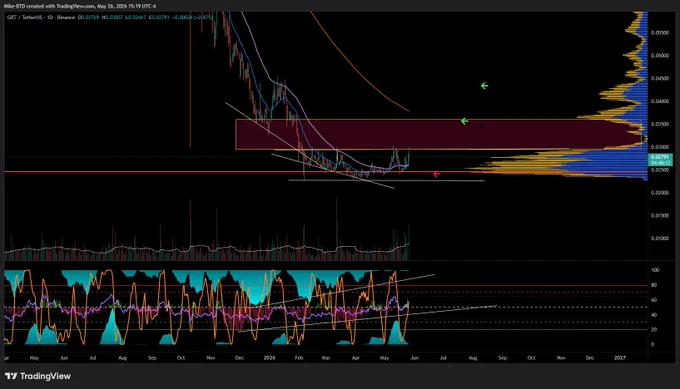Click the high value in the OHLC legend

click(112, 17)
